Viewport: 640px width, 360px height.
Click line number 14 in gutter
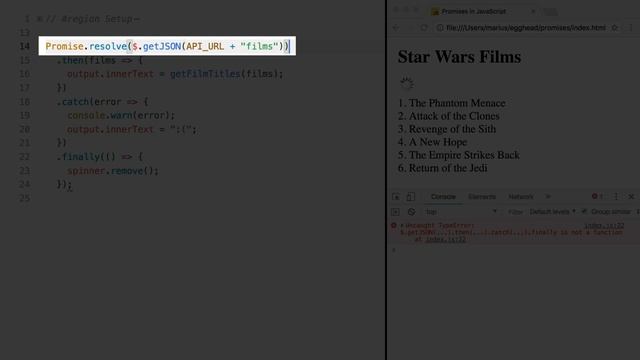pos(24,47)
